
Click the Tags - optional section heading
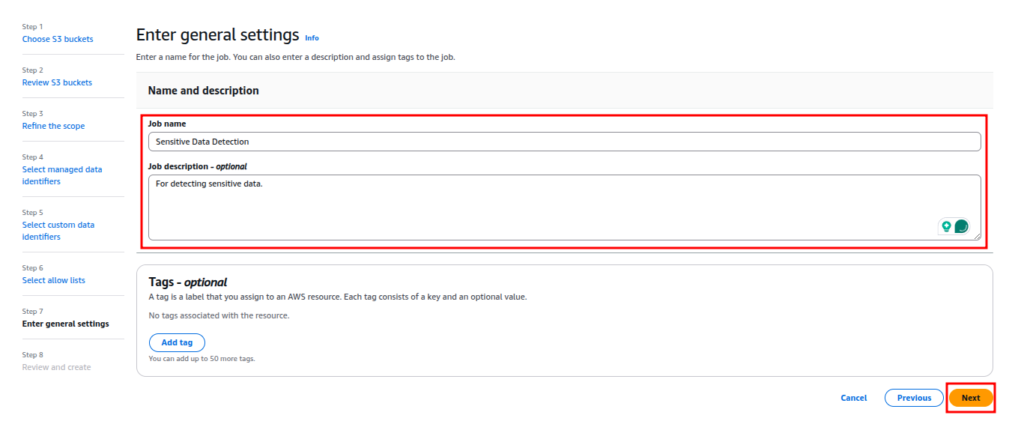187,282
